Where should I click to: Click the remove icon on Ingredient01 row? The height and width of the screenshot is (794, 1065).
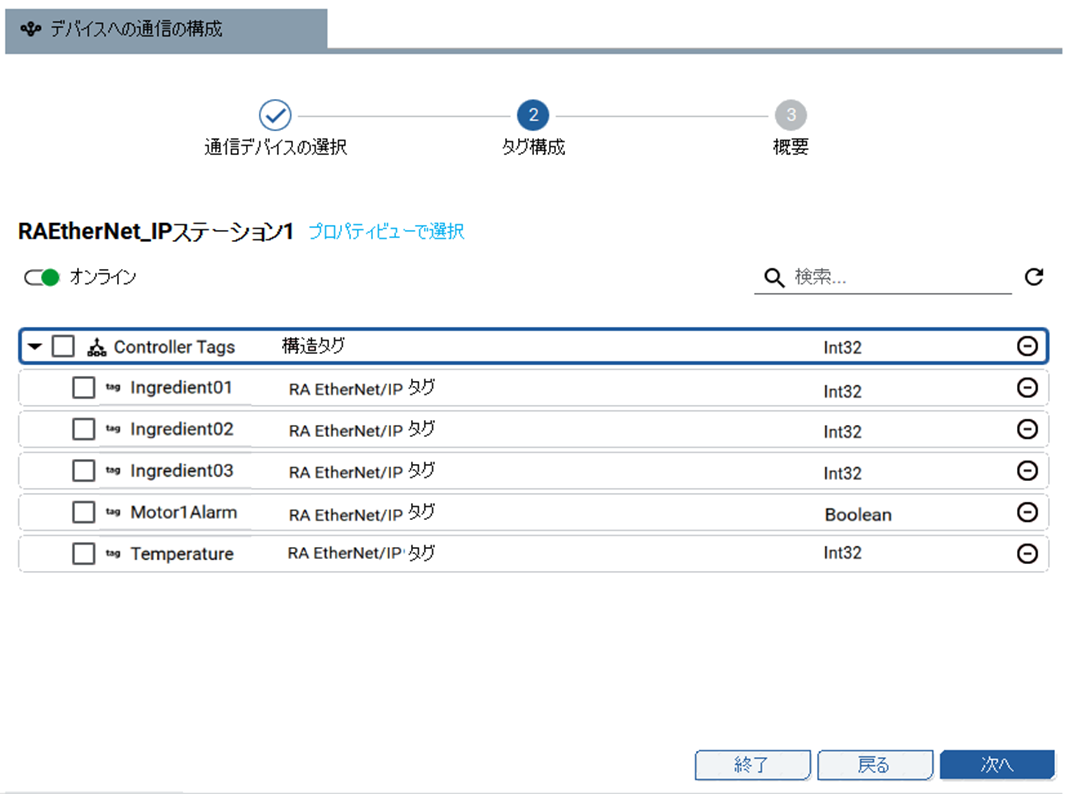1026,388
